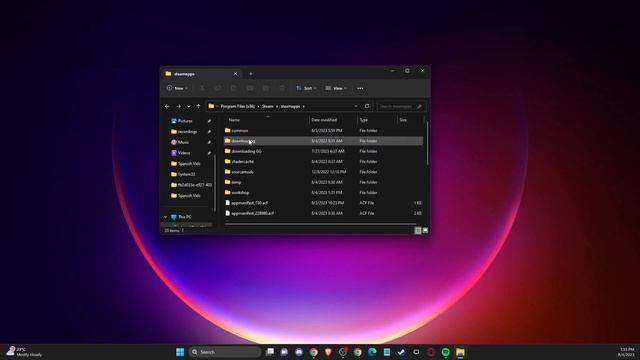The image size is (640, 360).
Task: Click the Delete trash icon
Action: (282, 88)
